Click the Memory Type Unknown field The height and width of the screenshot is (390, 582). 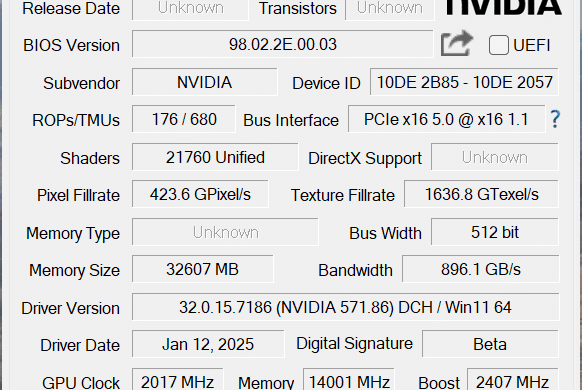click(225, 232)
